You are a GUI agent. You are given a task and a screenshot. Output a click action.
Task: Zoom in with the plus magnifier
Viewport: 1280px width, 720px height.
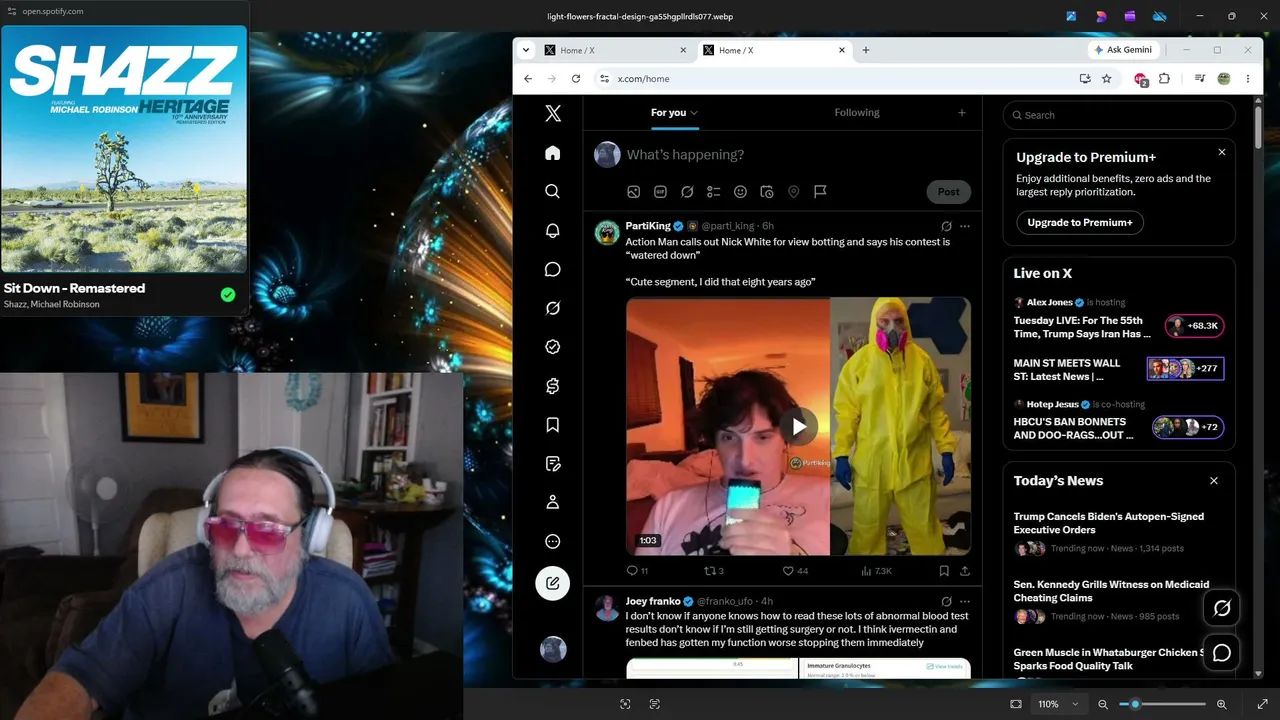1222,704
